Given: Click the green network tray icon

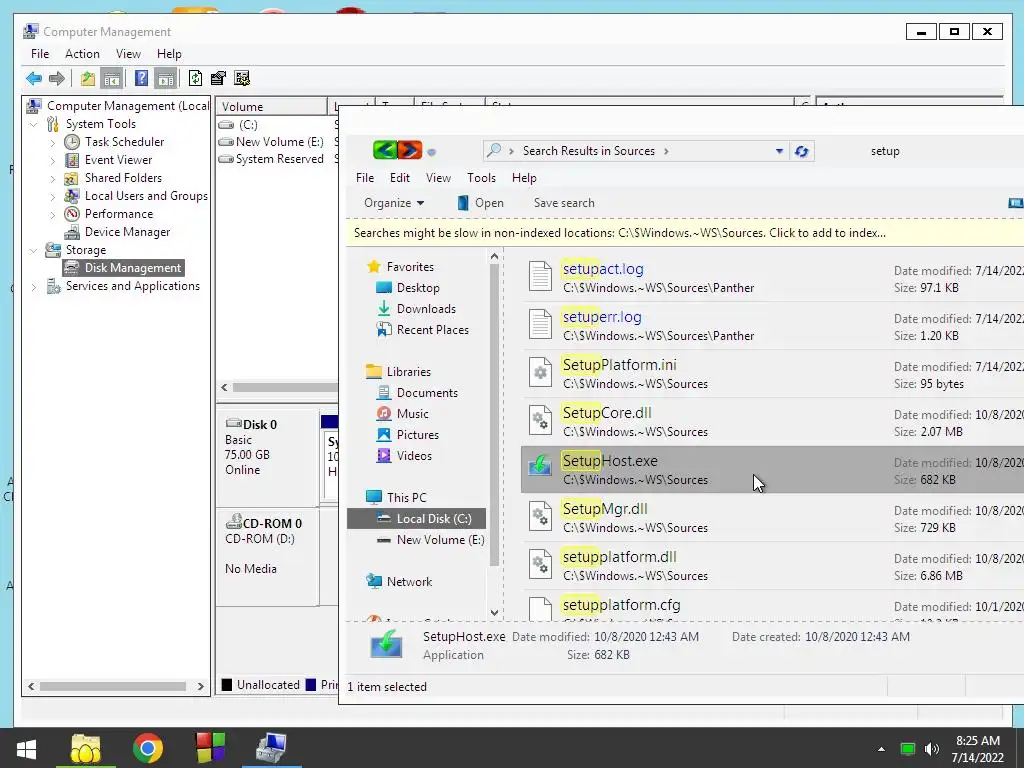Looking at the screenshot, I should coord(908,749).
